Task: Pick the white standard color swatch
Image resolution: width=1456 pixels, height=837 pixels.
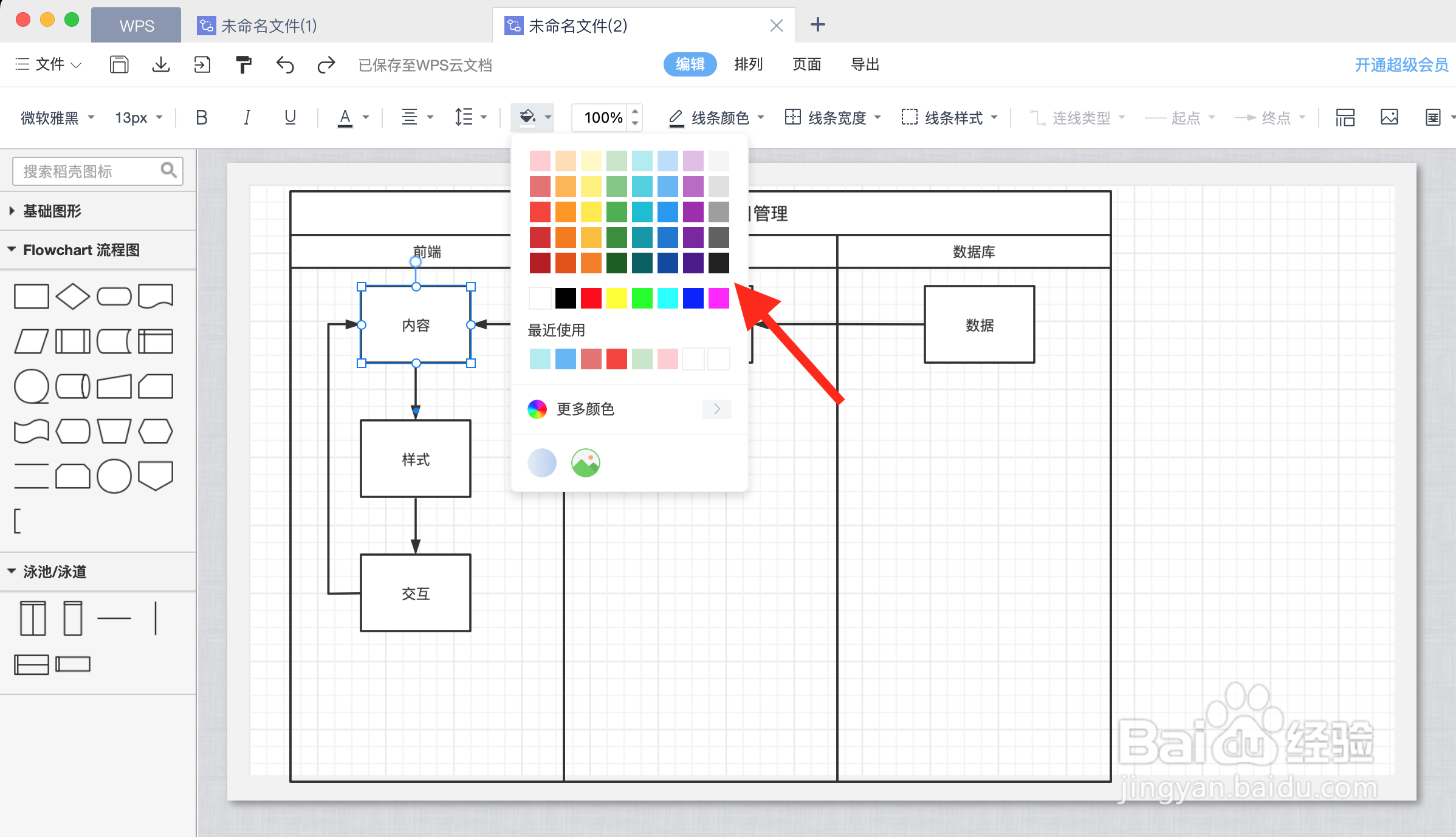Action: (x=540, y=298)
